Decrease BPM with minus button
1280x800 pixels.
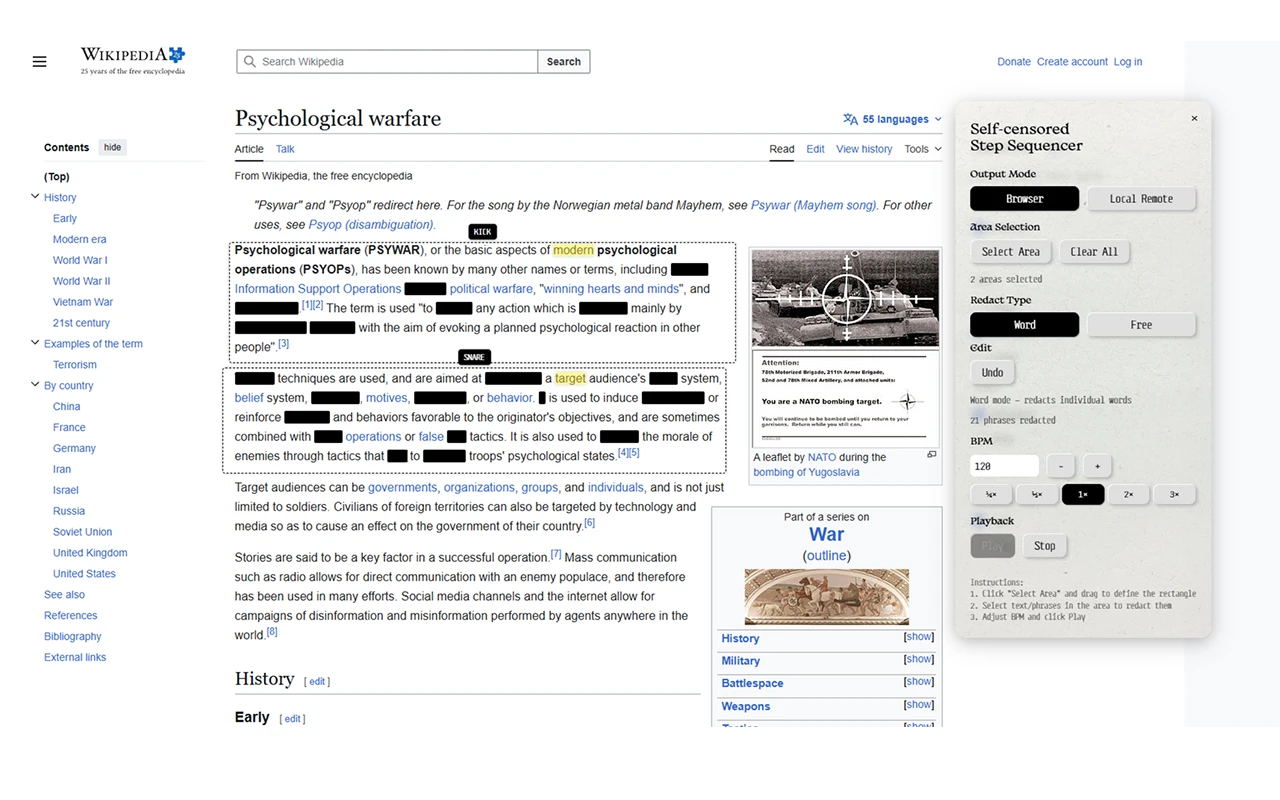pyautogui.click(x=1061, y=466)
